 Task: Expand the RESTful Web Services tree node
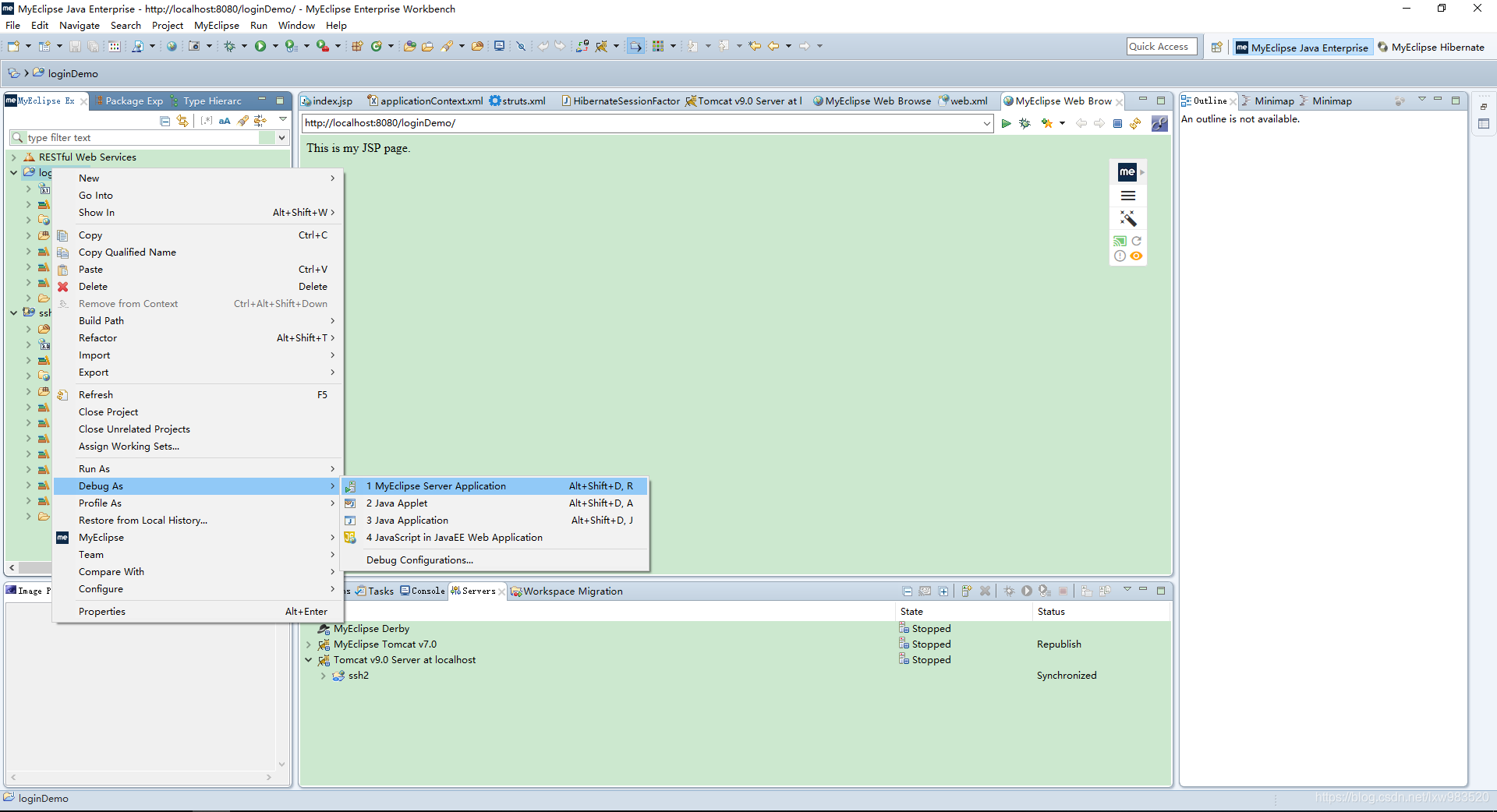13,157
